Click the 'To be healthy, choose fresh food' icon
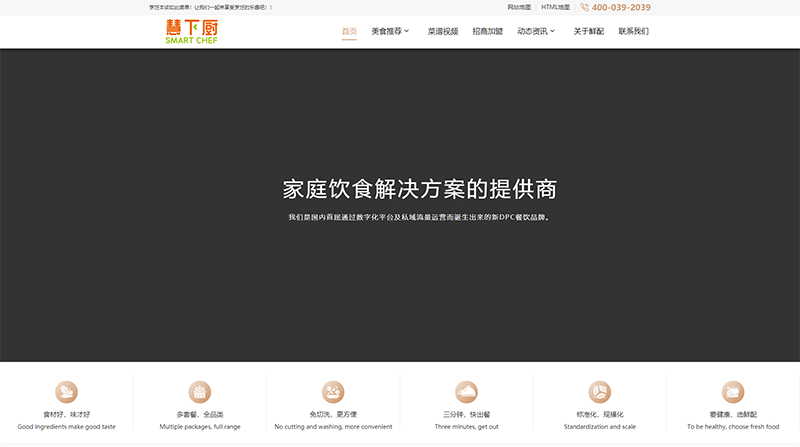The height and width of the screenshot is (447, 800). [x=733, y=391]
